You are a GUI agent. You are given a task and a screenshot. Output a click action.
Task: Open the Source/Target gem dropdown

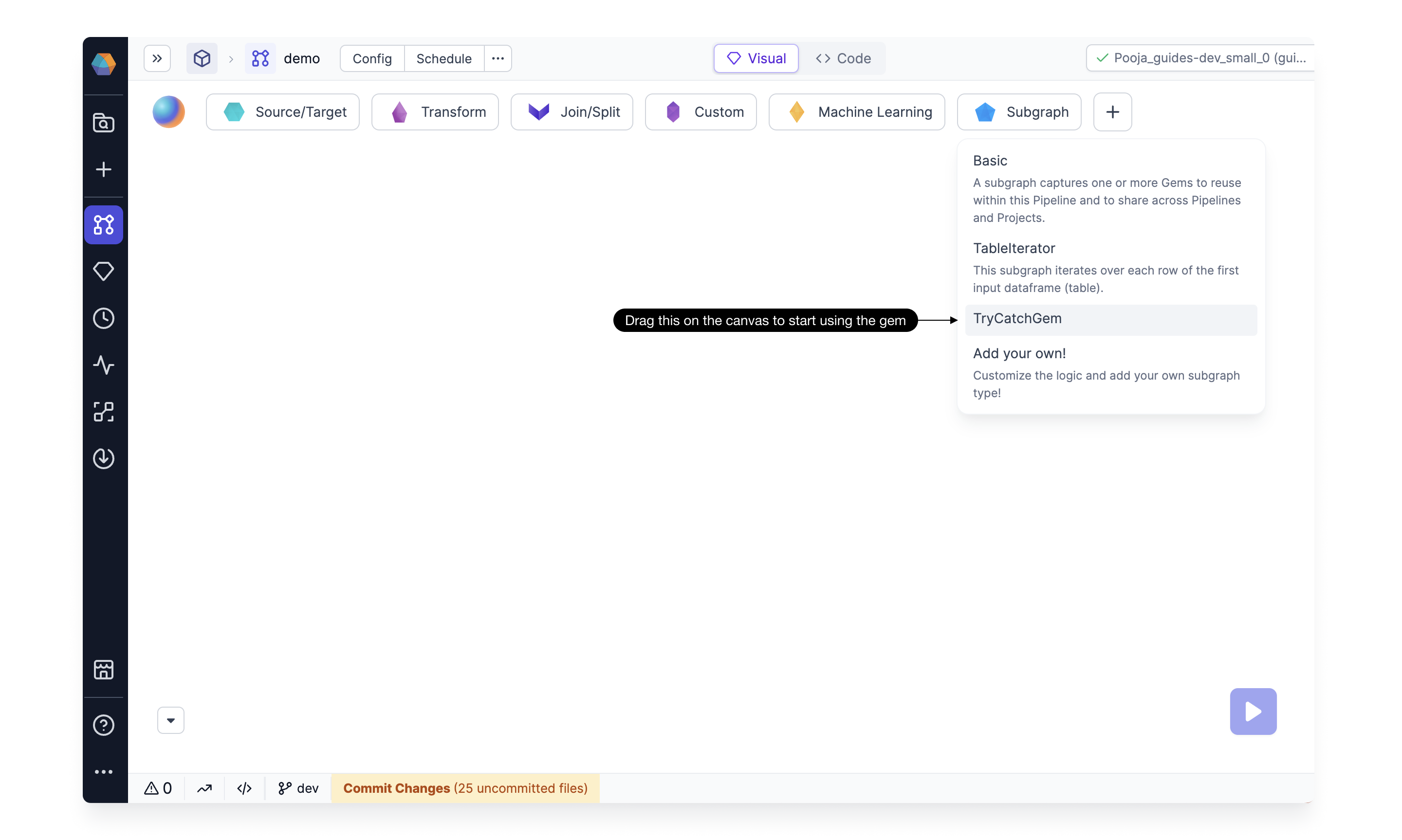282,112
